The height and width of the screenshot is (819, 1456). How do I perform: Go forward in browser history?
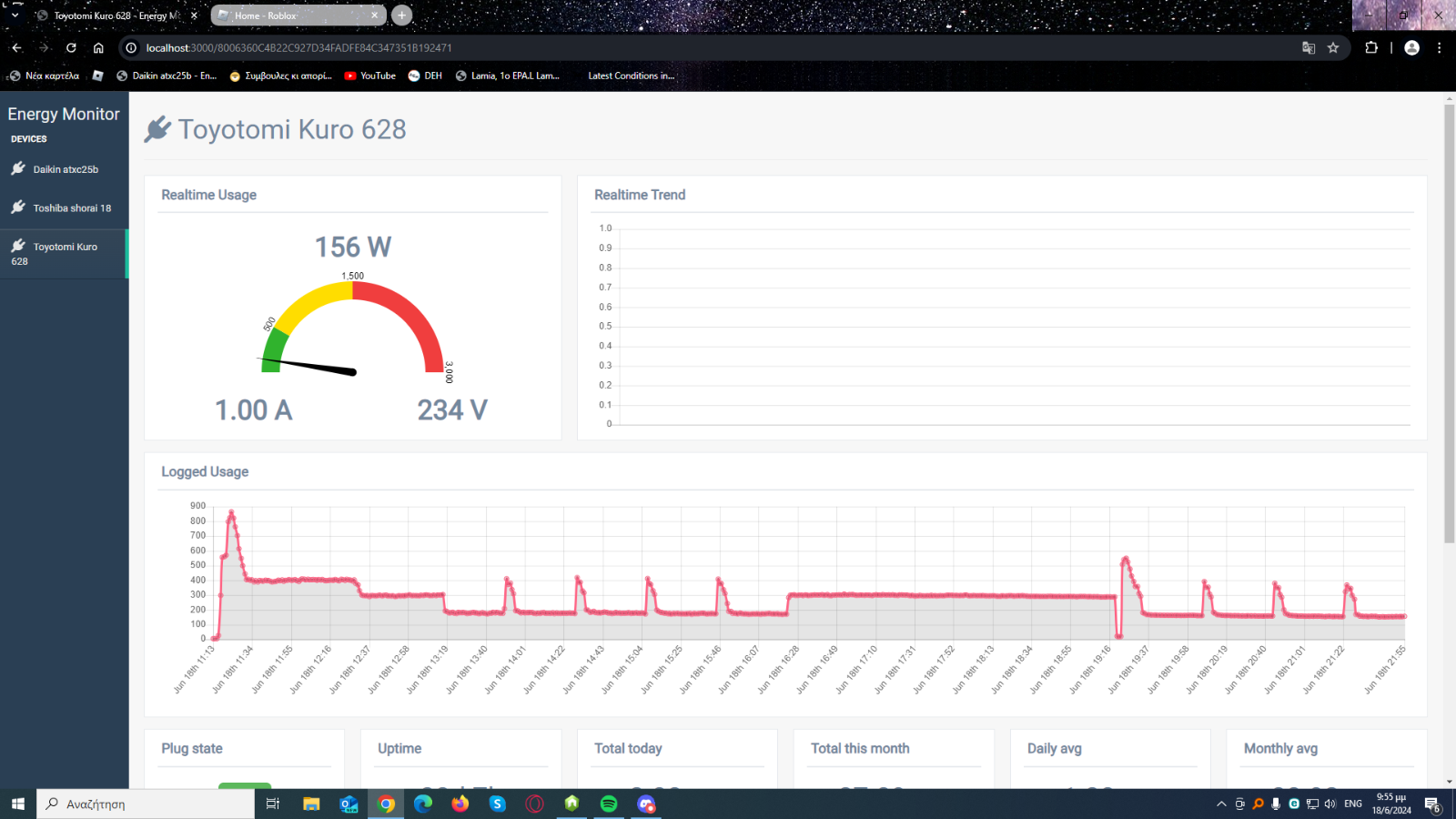coord(44,47)
